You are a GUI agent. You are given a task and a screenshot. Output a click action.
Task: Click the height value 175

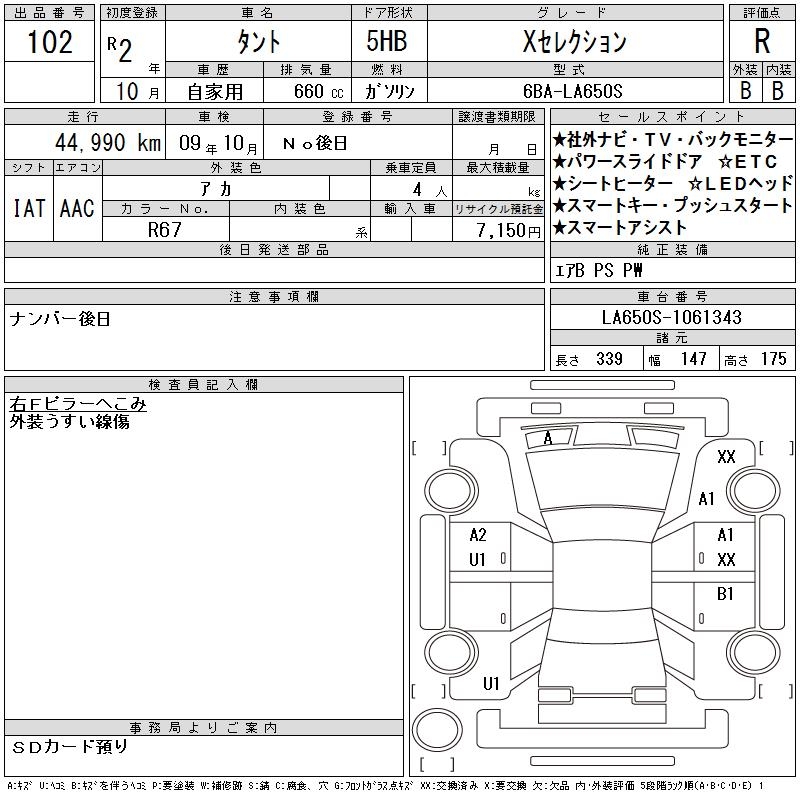coord(773,359)
